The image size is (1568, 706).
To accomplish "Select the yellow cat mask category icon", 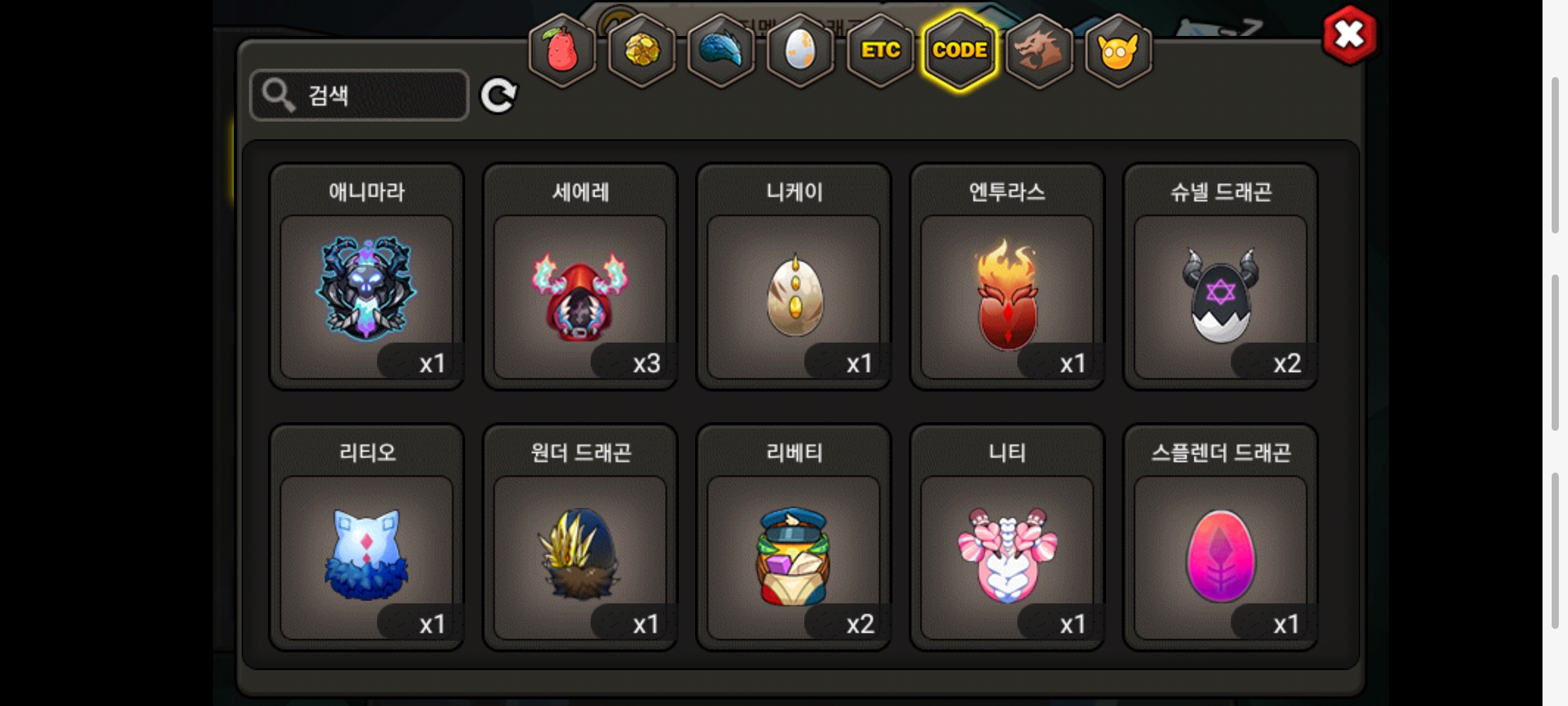I will (1119, 51).
